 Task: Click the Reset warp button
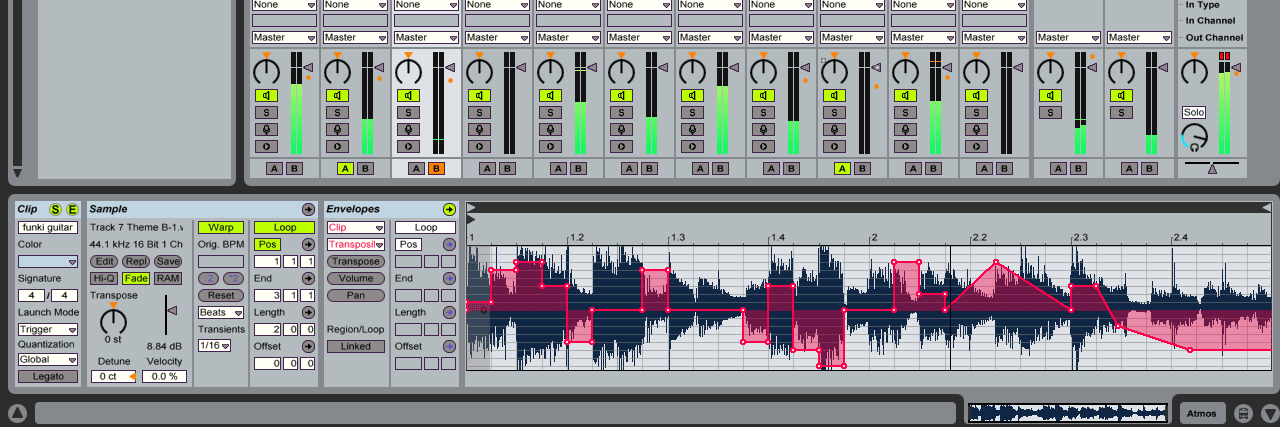220,295
